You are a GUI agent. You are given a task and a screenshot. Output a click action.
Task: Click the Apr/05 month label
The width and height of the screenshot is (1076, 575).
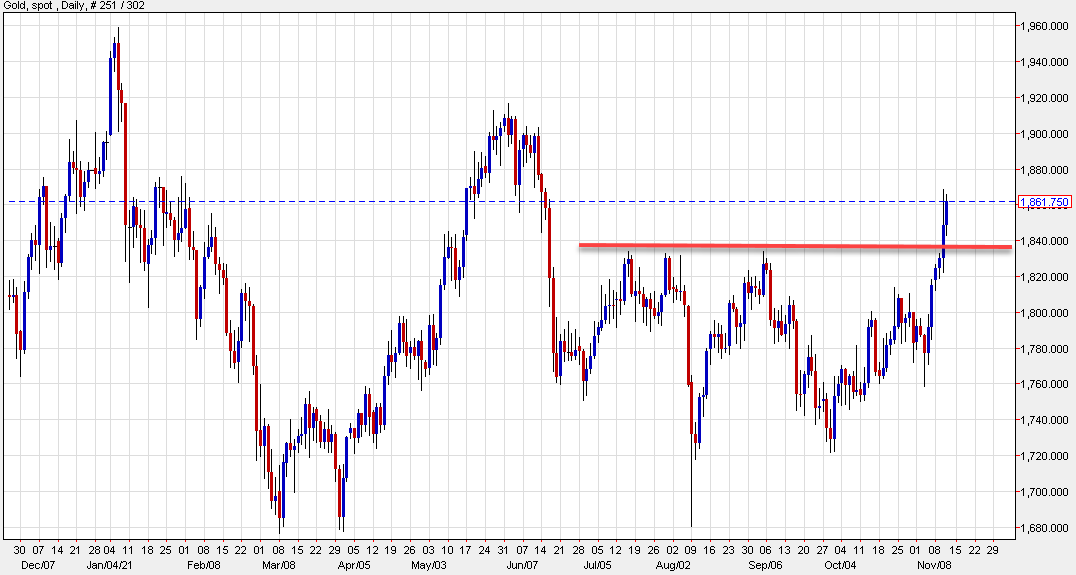tap(355, 565)
